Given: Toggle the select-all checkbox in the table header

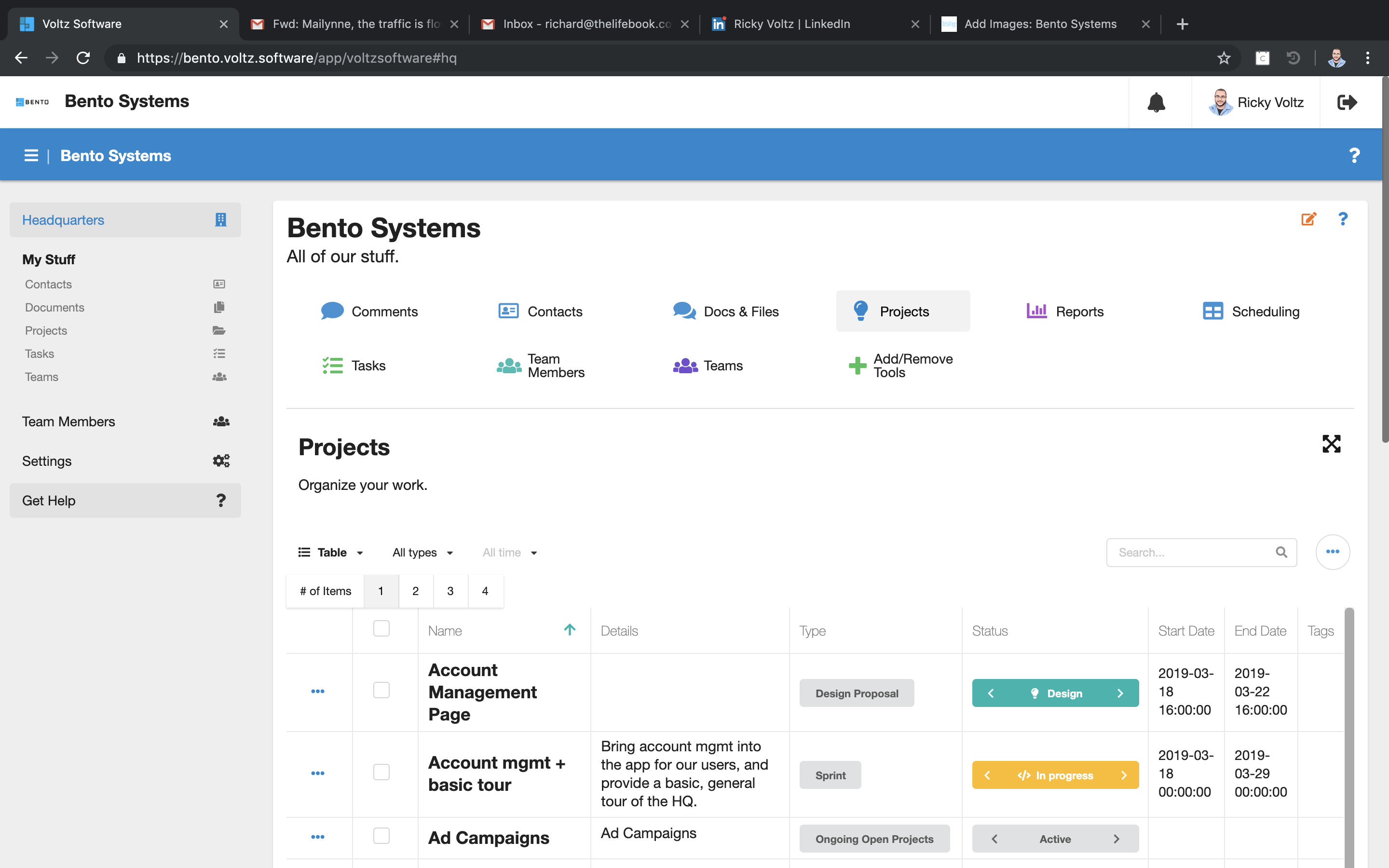Looking at the screenshot, I should coord(381,629).
